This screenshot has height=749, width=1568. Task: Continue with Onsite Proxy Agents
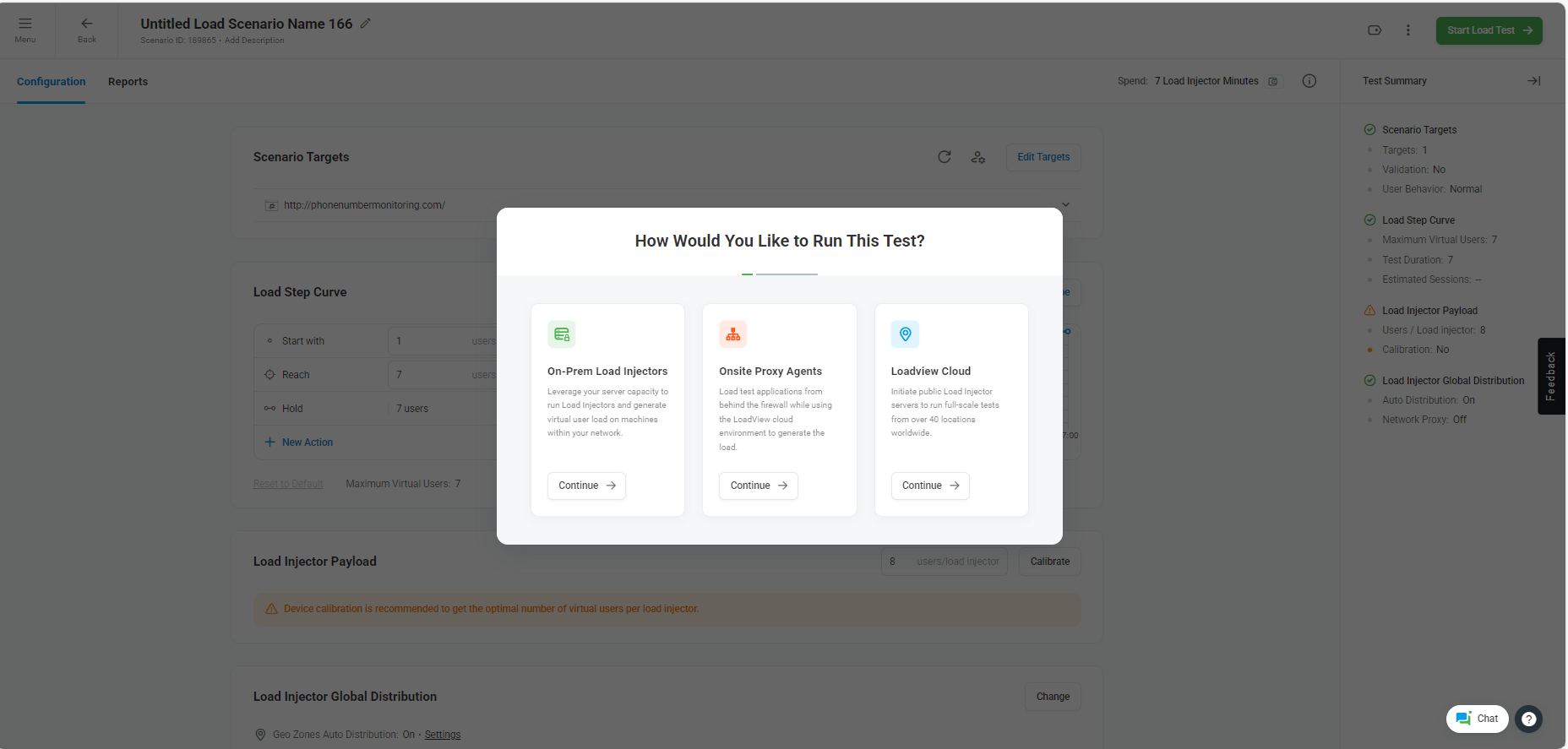click(759, 486)
